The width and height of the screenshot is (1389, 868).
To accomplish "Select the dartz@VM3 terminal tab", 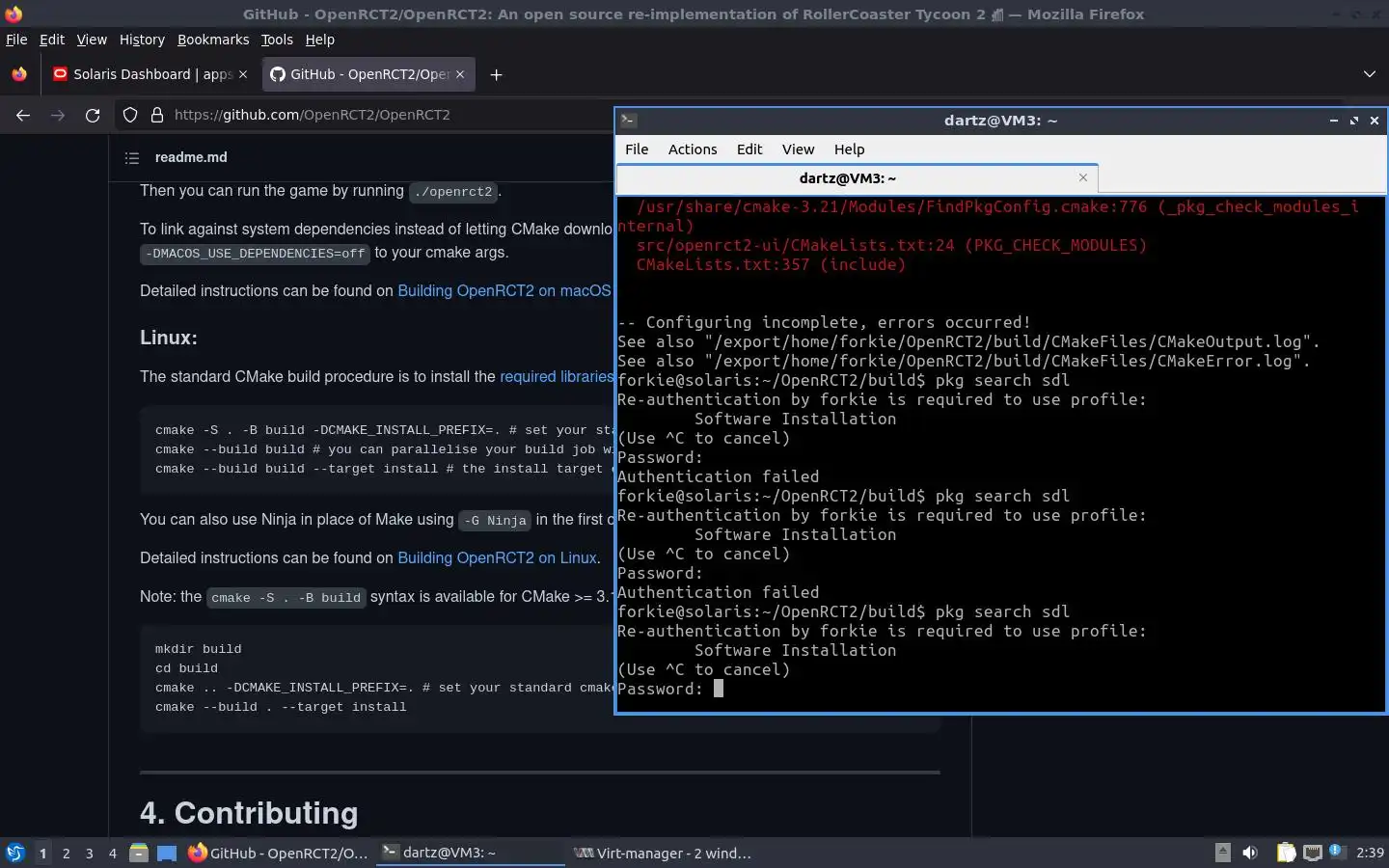I will (857, 177).
